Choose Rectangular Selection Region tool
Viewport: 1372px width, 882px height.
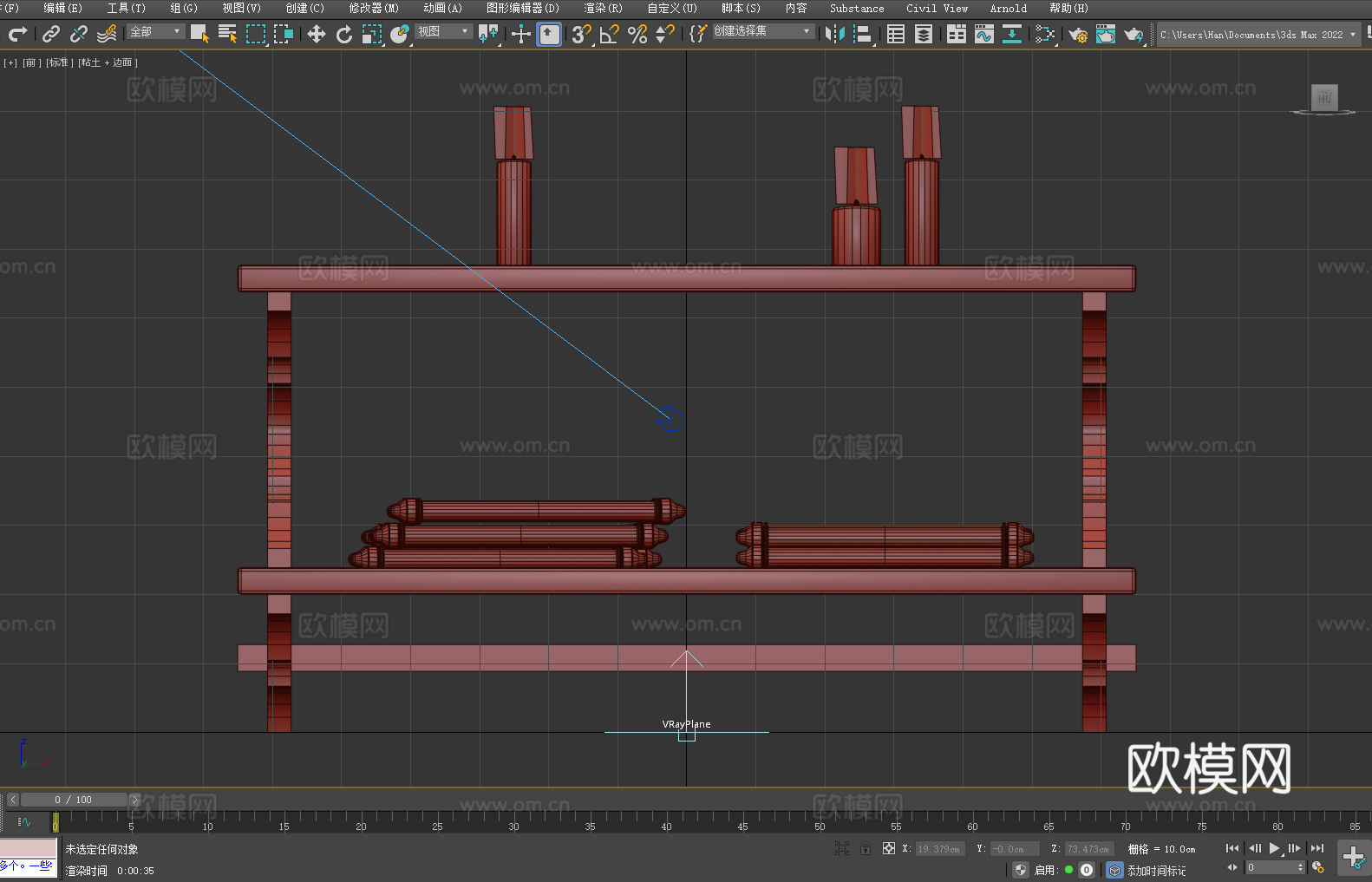click(256, 34)
